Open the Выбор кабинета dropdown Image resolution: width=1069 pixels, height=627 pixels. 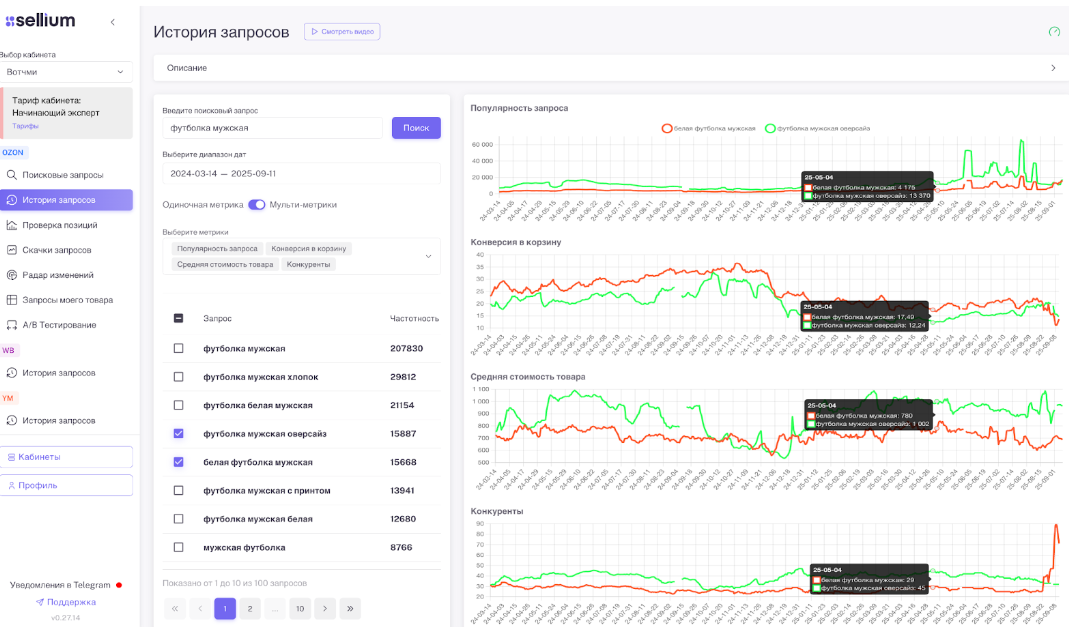tap(66, 72)
